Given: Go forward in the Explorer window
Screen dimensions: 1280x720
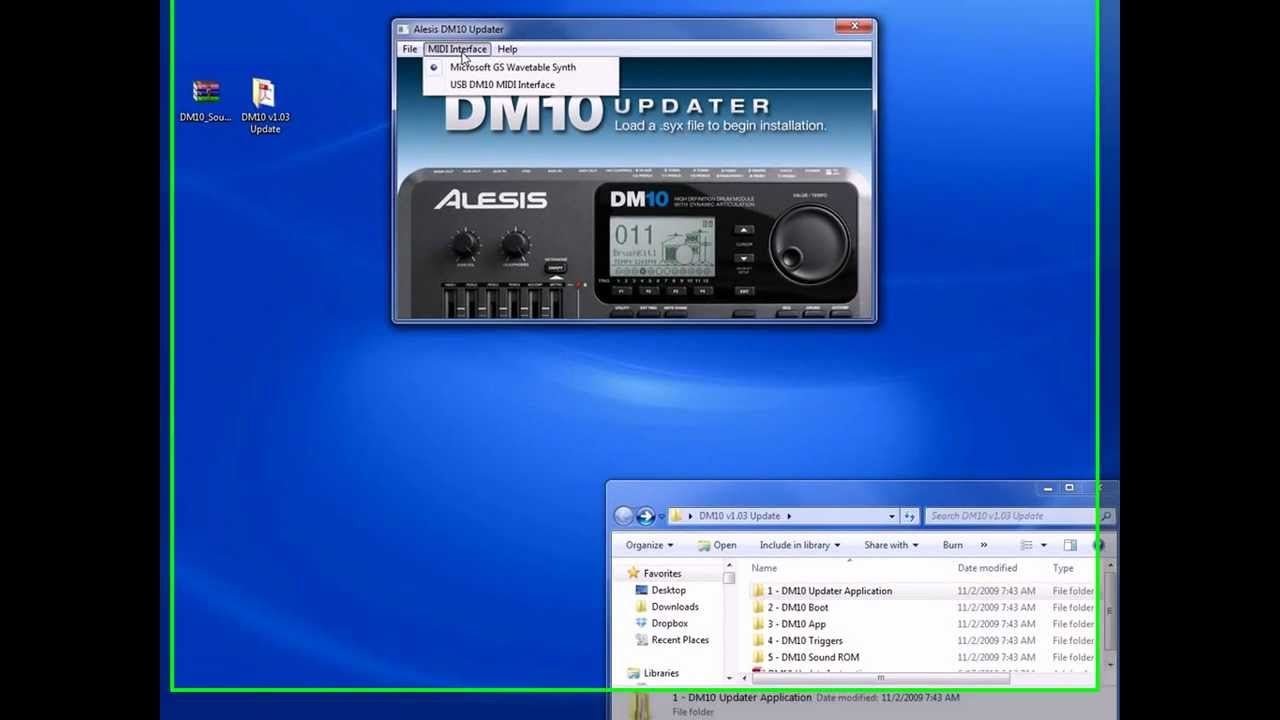Looking at the screenshot, I should point(646,516).
